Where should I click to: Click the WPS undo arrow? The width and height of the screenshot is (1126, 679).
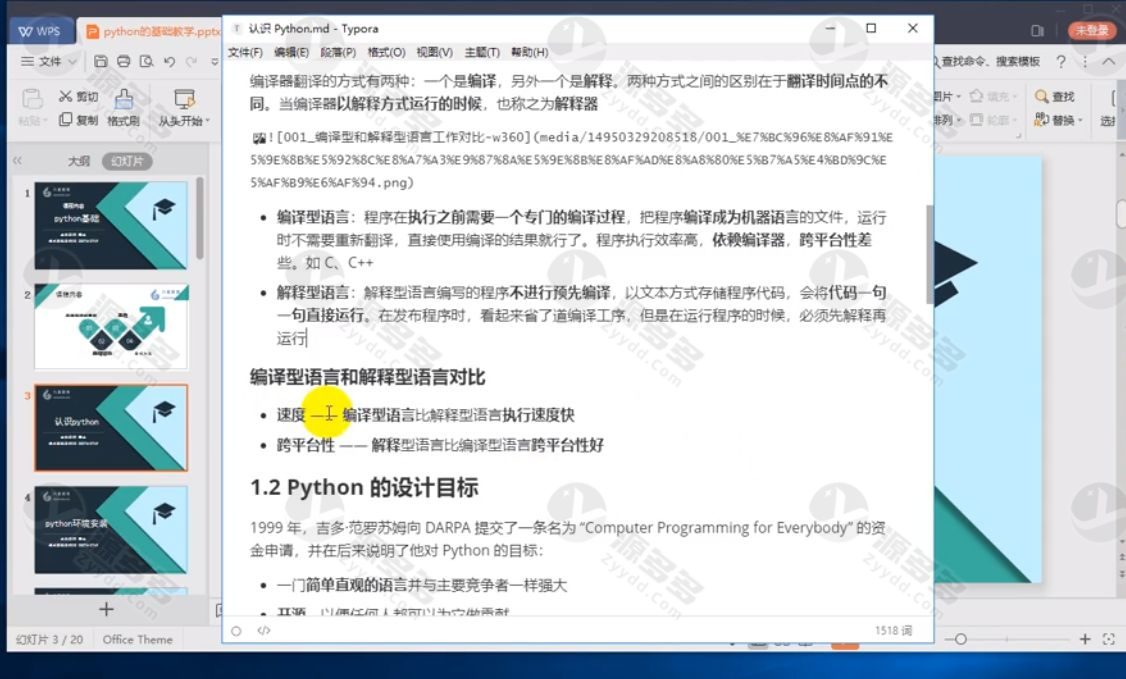click(x=169, y=62)
